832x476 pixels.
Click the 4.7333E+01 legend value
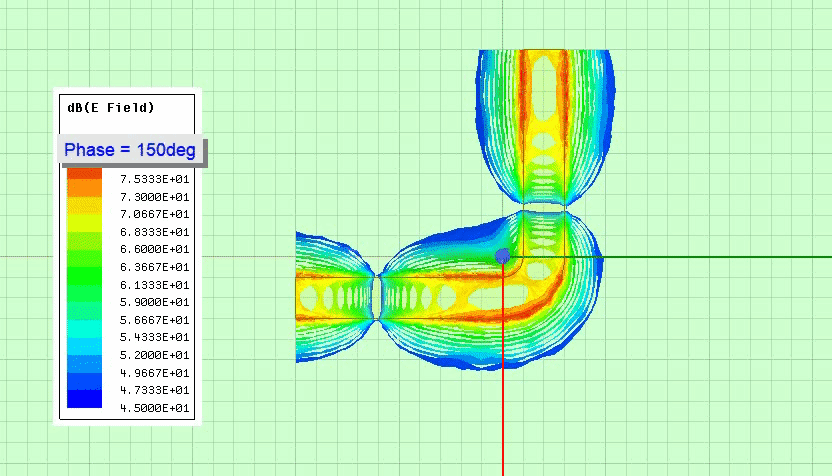coord(154,390)
